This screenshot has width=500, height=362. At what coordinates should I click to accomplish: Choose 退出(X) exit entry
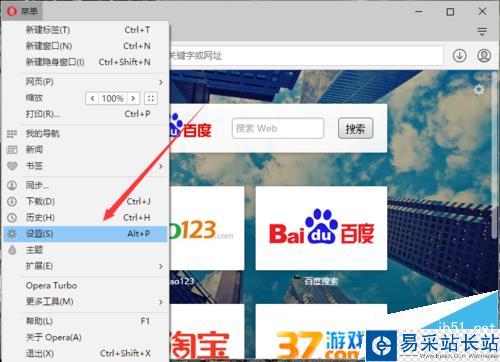[85, 353]
